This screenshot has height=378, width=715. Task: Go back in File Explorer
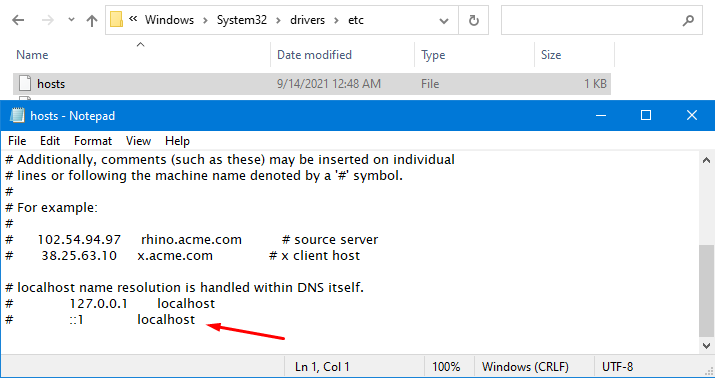coord(18,20)
